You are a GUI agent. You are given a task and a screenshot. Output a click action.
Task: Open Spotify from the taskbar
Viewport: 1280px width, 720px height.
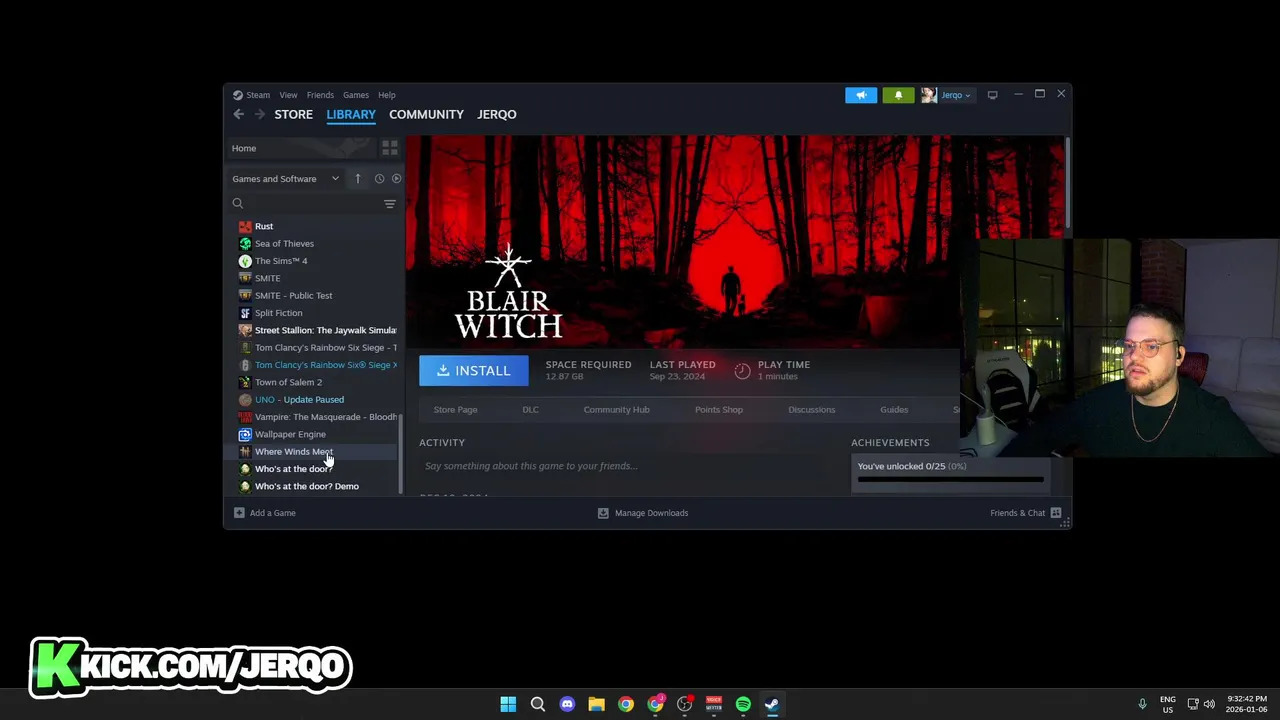click(743, 704)
